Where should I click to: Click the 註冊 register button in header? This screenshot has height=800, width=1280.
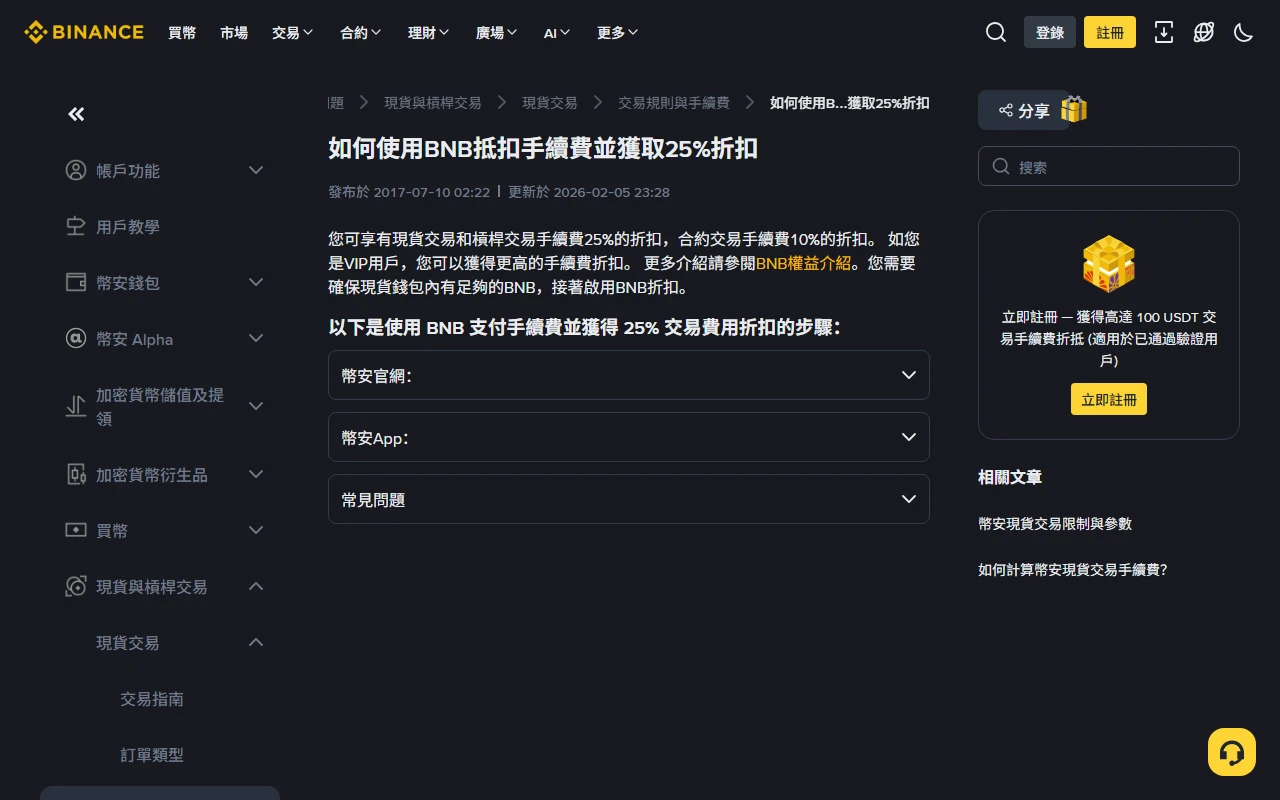point(1110,32)
